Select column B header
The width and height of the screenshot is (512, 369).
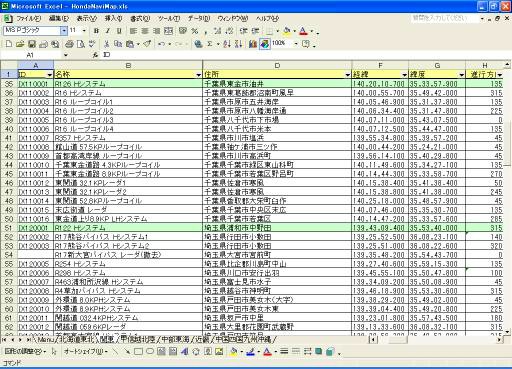point(128,65)
